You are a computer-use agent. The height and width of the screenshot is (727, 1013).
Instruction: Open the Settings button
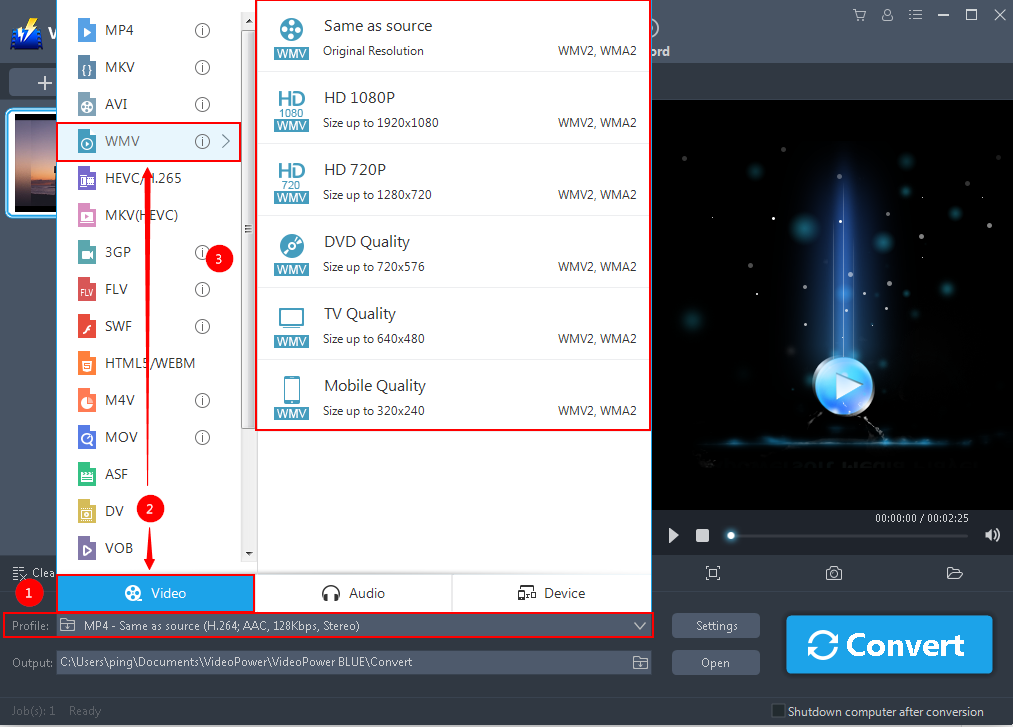point(715,624)
